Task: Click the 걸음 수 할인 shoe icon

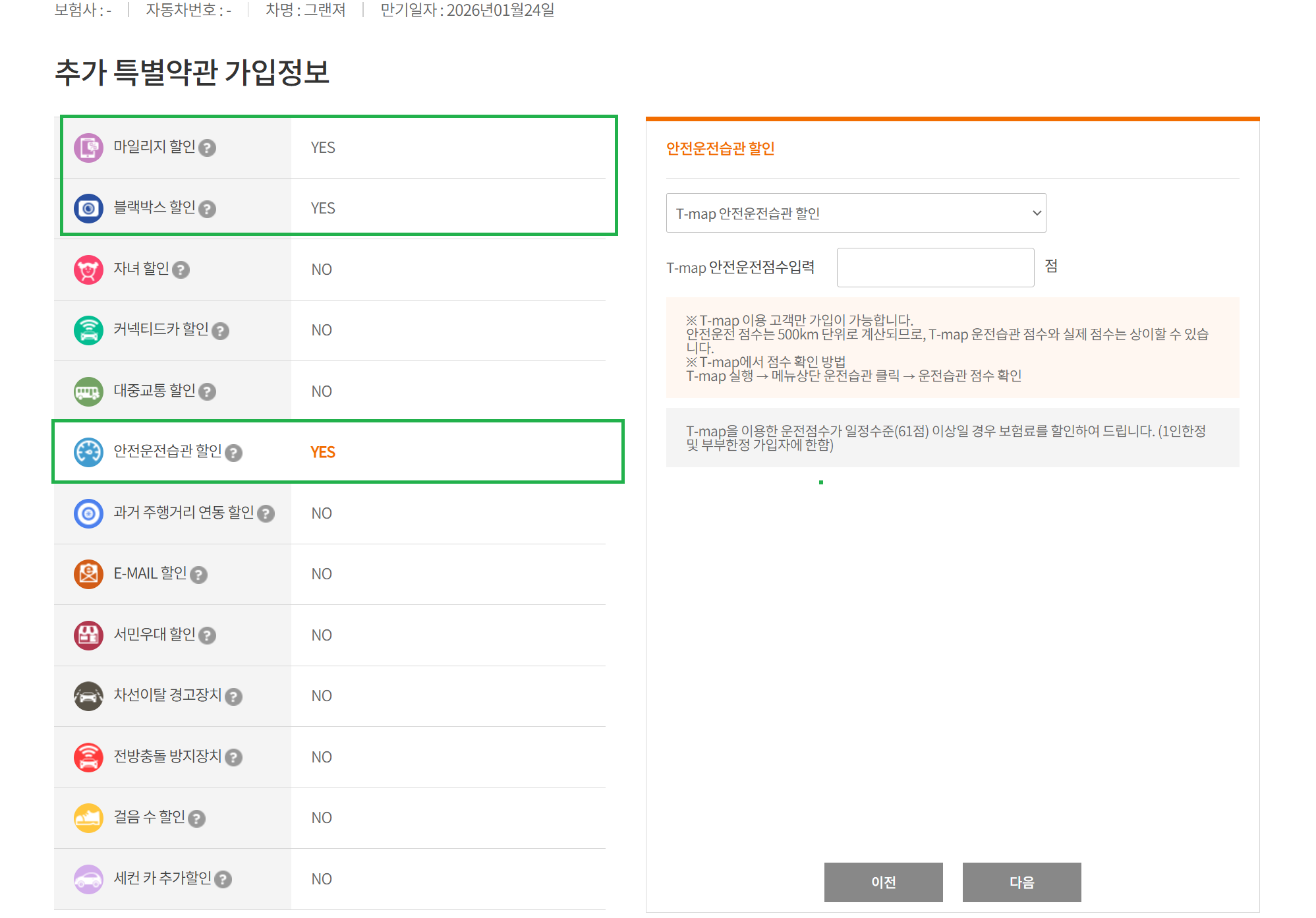Action: (88, 818)
